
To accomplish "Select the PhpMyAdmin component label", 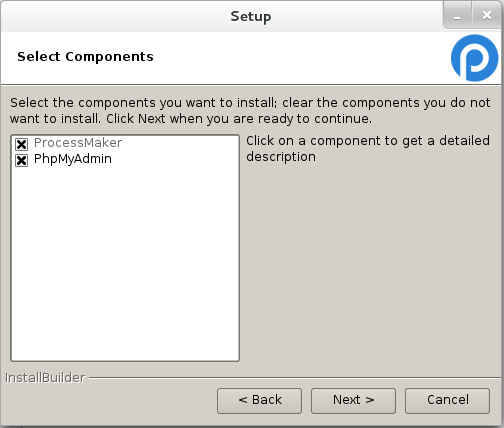I will click(73, 159).
